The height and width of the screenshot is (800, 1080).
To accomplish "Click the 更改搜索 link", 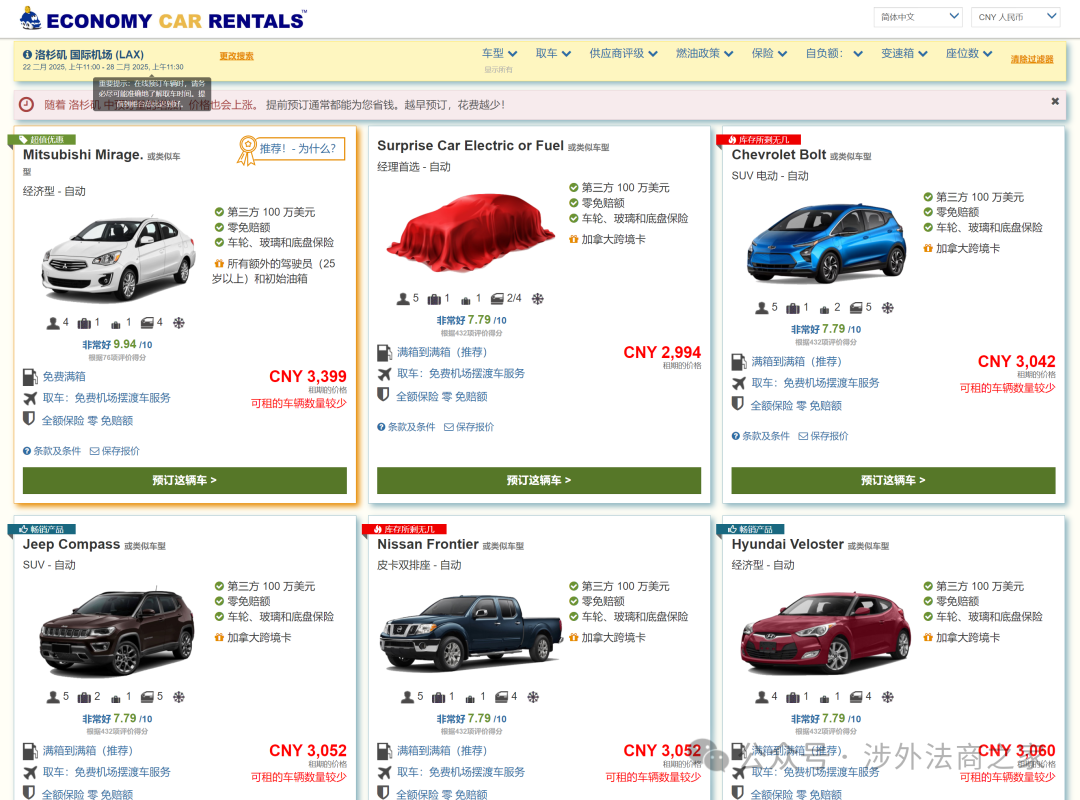I will 236,56.
